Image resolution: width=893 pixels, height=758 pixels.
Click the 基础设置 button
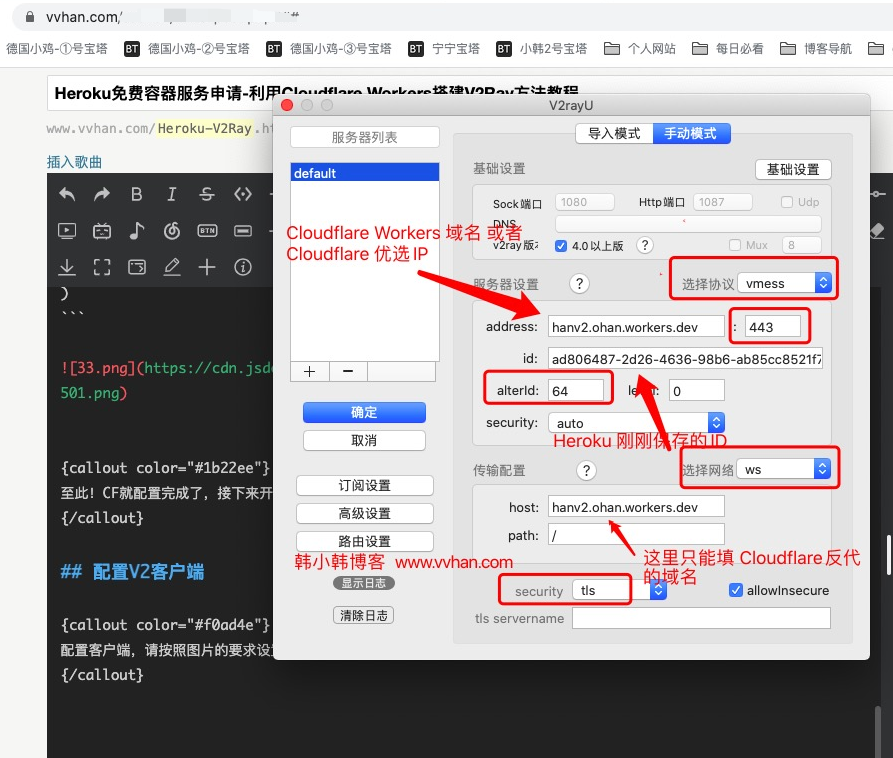click(793, 169)
